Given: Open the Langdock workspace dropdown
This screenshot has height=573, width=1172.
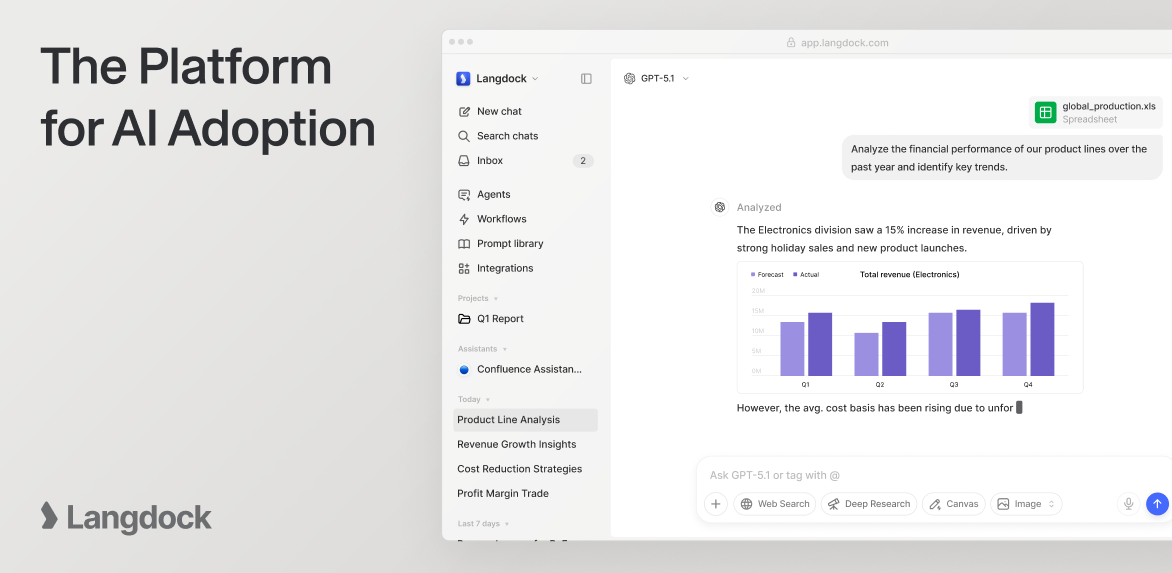Looking at the screenshot, I should 498,78.
